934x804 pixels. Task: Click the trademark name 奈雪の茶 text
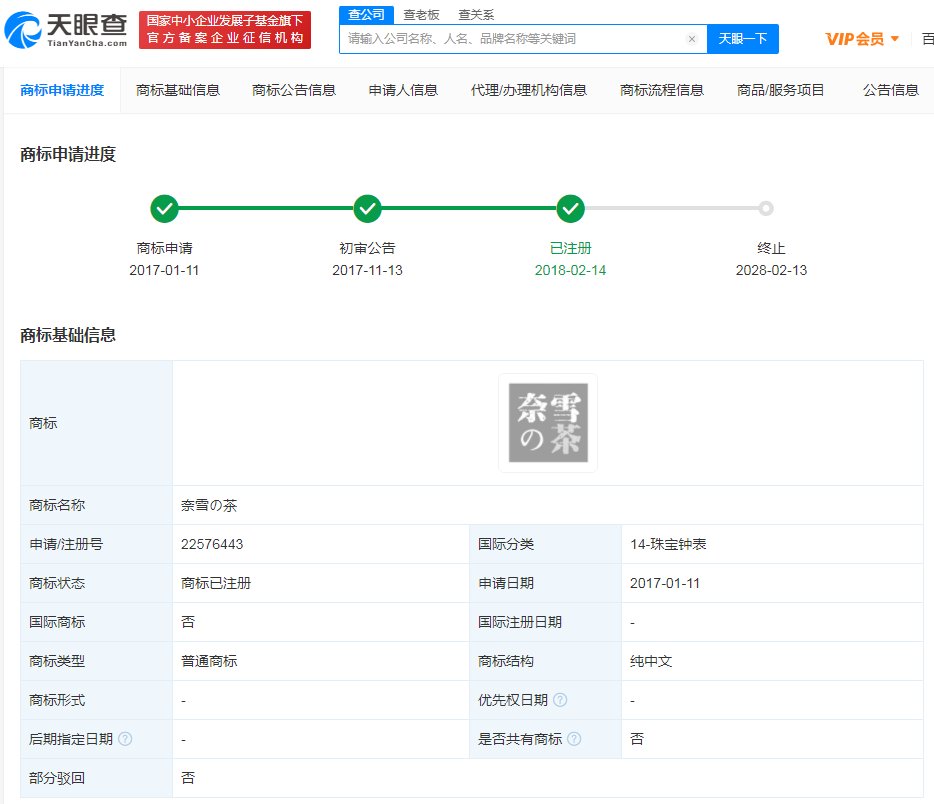[209, 506]
